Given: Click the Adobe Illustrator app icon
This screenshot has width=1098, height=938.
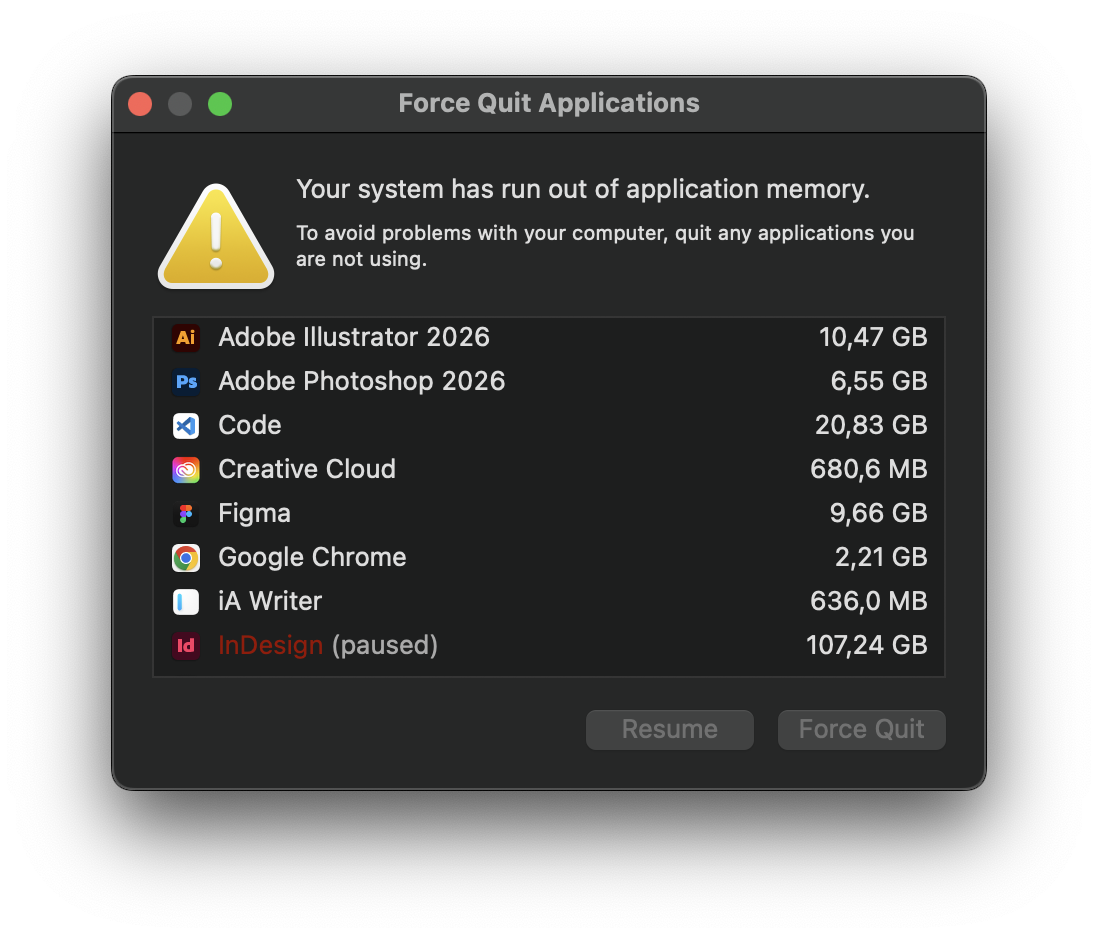Looking at the screenshot, I should (186, 338).
